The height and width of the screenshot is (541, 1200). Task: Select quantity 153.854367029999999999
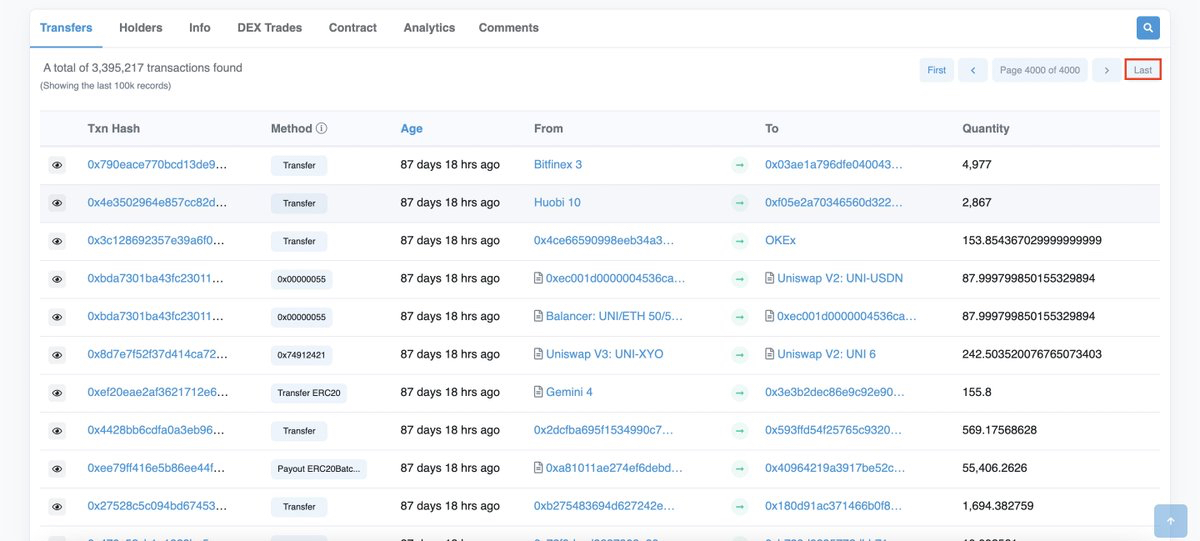coord(1032,241)
